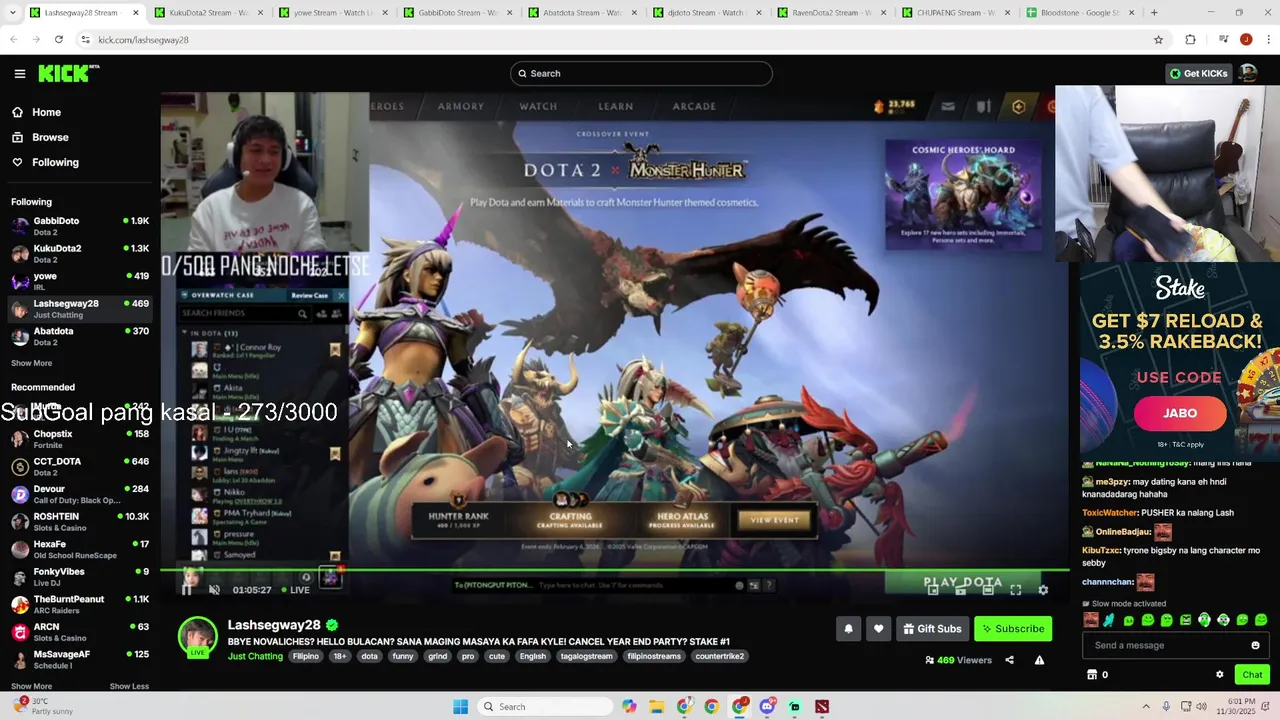Insert laughing face emote in chat
The image size is (1280, 720).
point(1091,620)
